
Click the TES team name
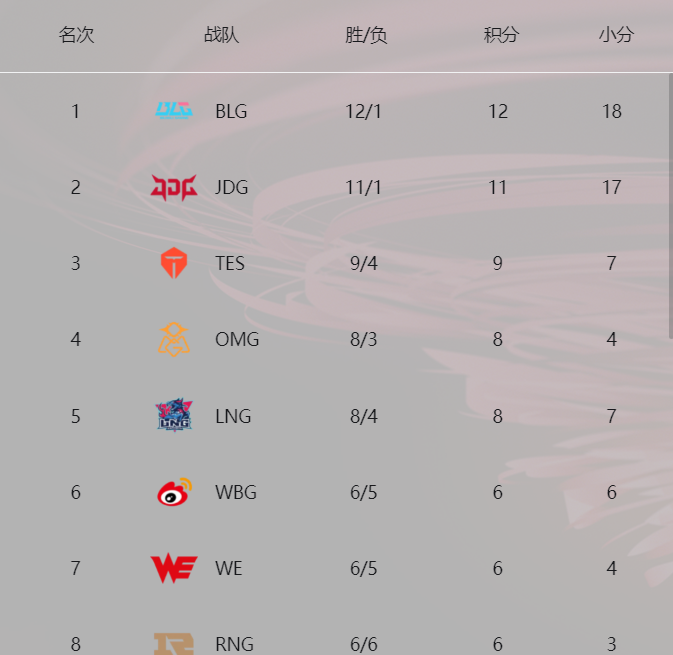230,264
